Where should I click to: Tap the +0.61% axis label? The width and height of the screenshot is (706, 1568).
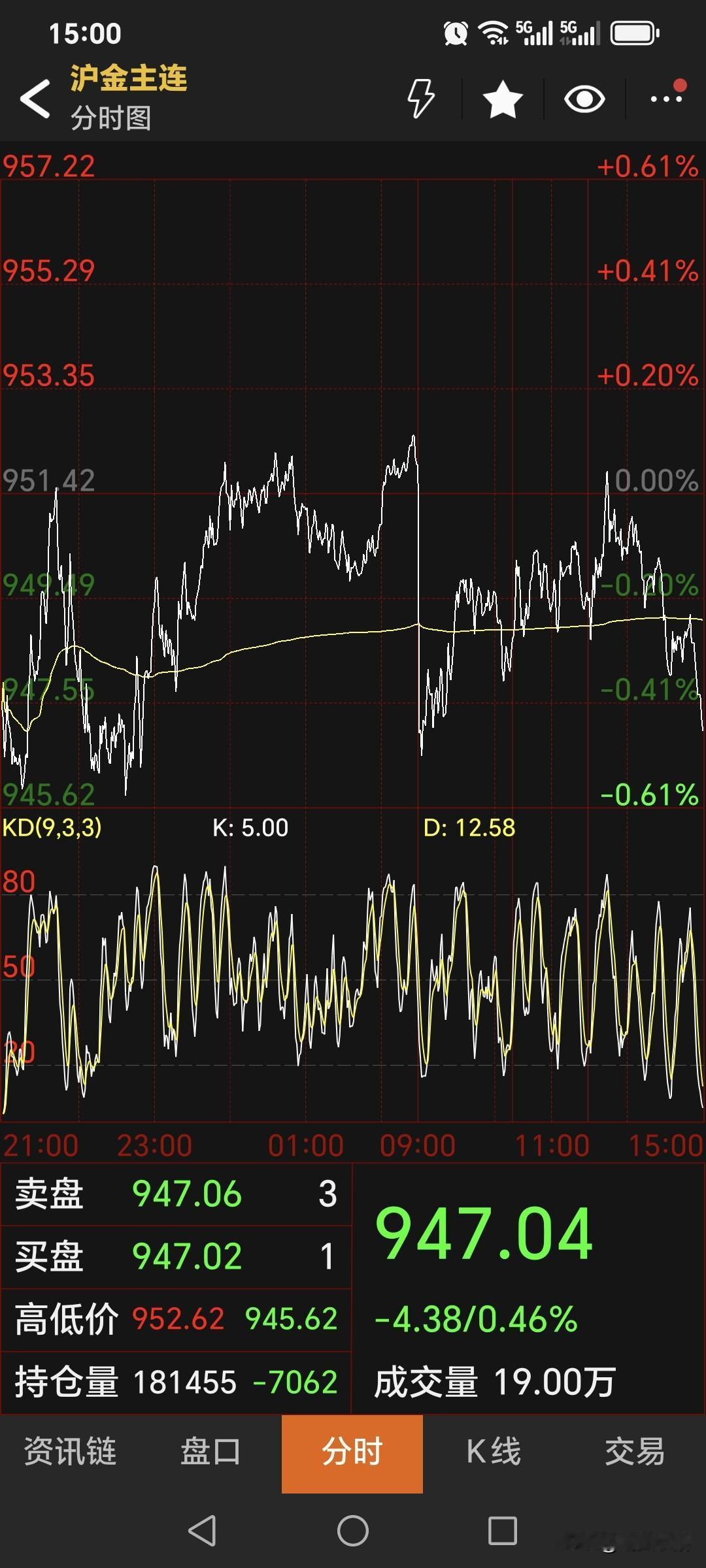click(648, 166)
